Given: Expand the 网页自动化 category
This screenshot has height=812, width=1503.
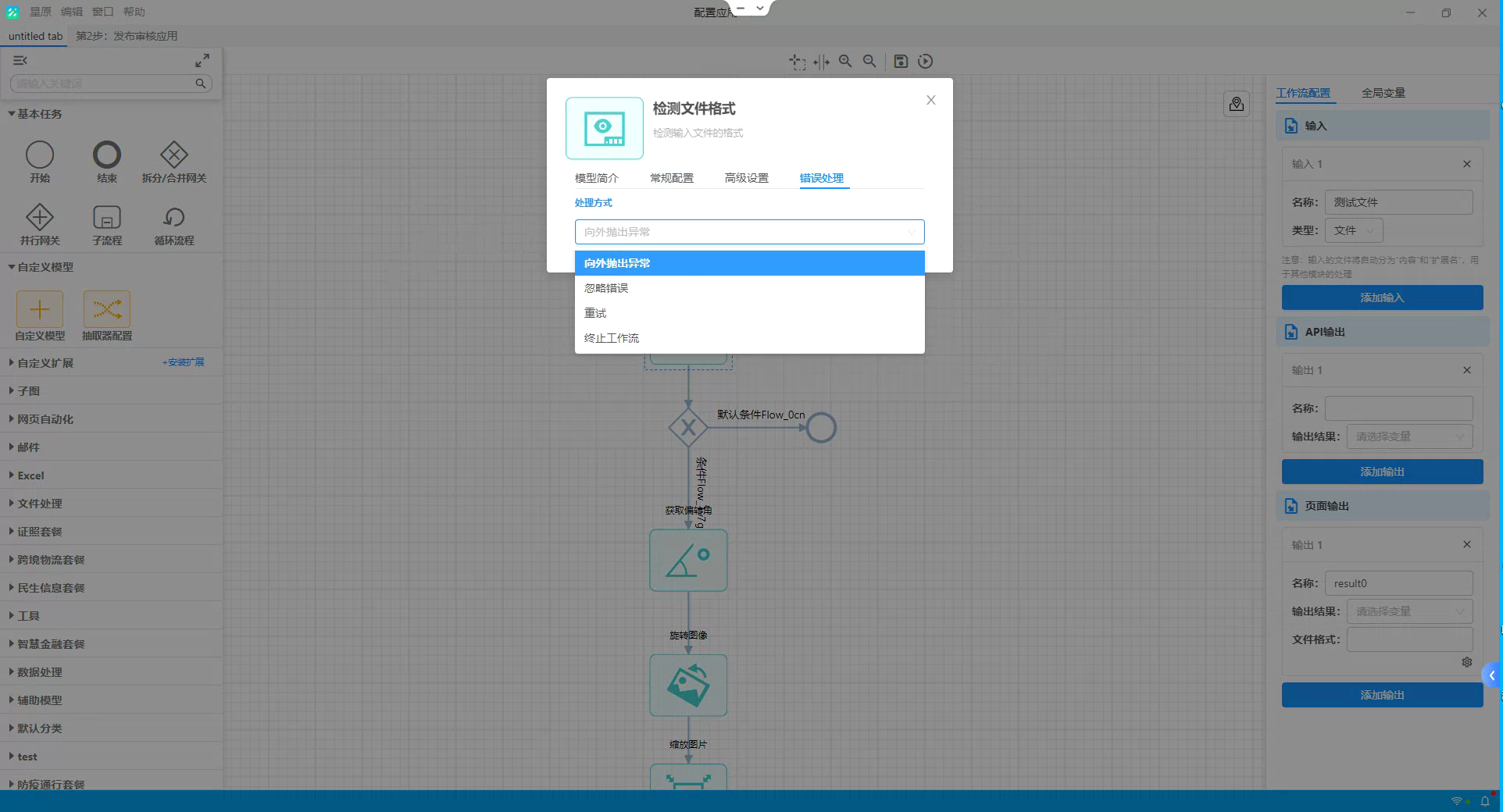Looking at the screenshot, I should (x=41, y=419).
